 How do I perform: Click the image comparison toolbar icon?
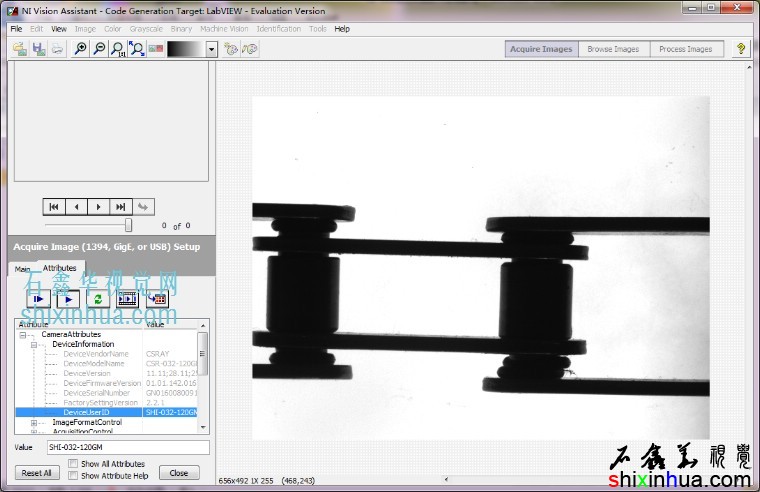click(x=156, y=49)
